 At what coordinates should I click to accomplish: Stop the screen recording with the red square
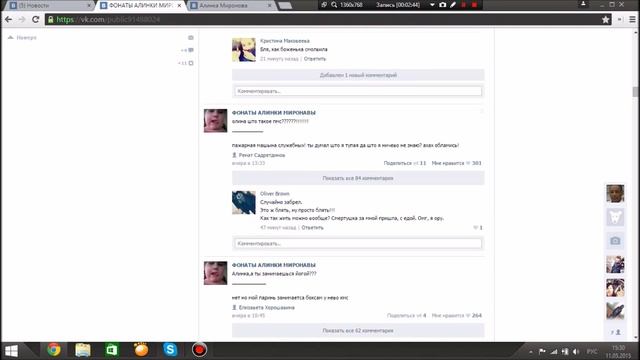(x=474, y=5)
